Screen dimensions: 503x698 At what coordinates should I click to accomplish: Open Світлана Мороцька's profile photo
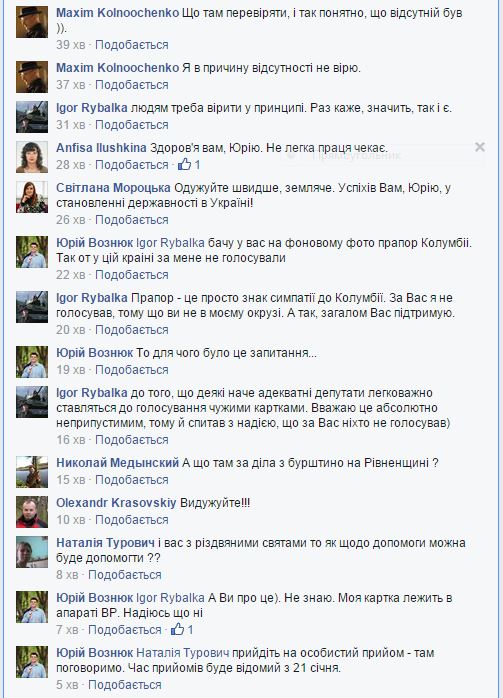[32, 197]
